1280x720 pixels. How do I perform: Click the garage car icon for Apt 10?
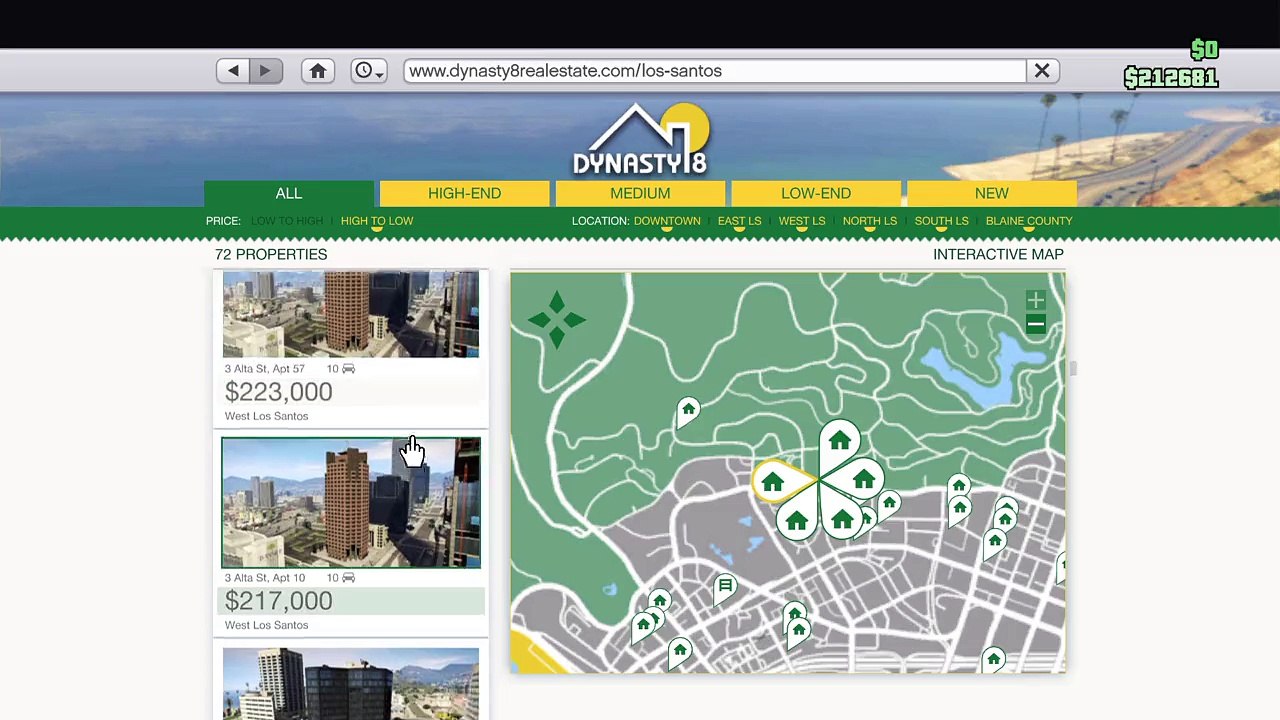click(348, 578)
